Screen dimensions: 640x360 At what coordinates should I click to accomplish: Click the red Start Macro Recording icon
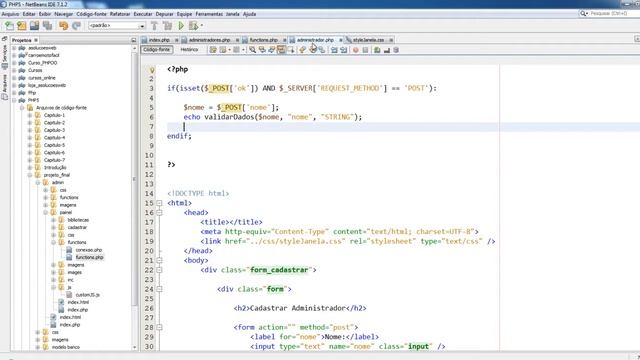point(356,50)
